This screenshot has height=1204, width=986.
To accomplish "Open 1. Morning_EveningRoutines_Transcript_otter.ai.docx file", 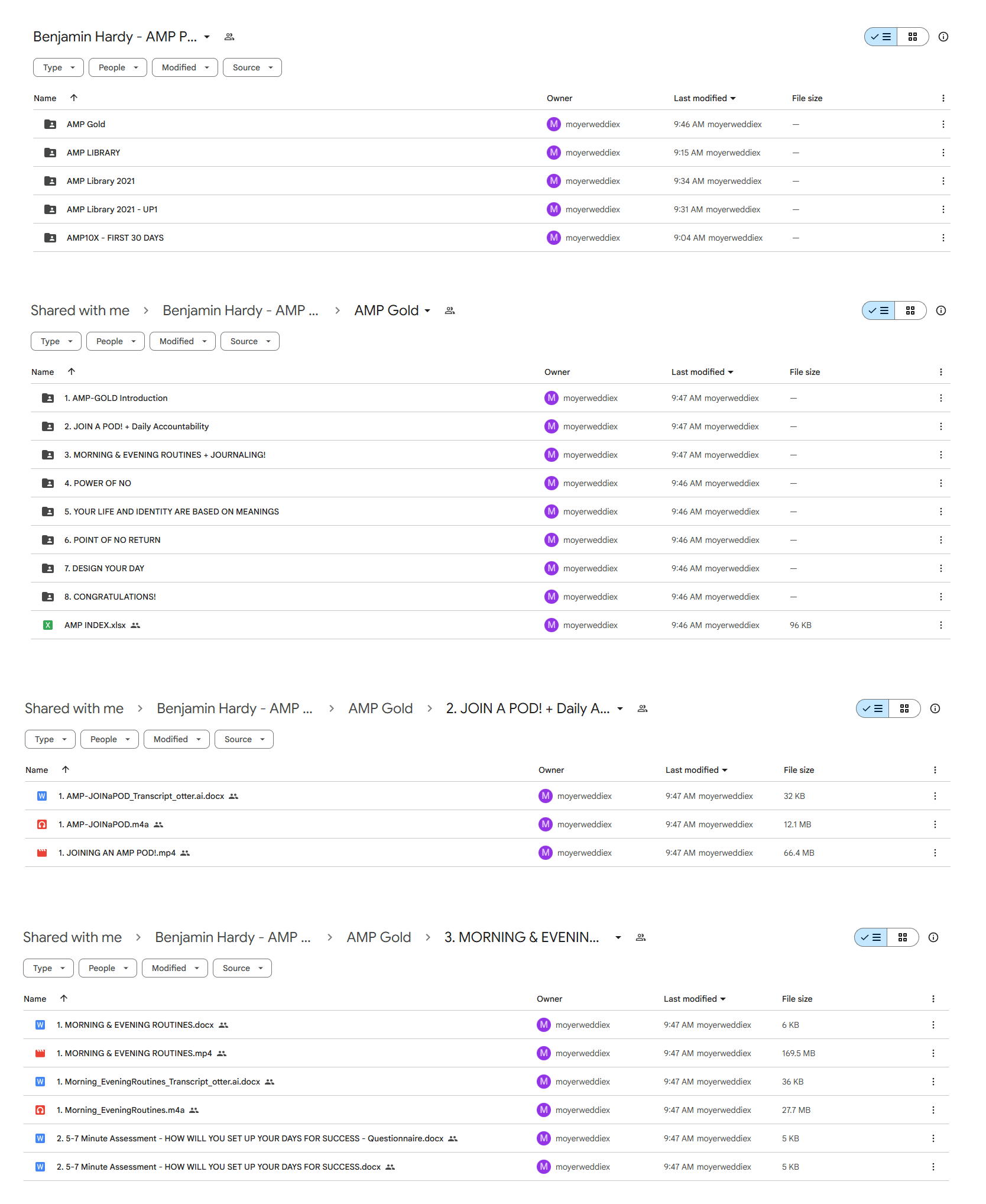I will click(x=158, y=1082).
